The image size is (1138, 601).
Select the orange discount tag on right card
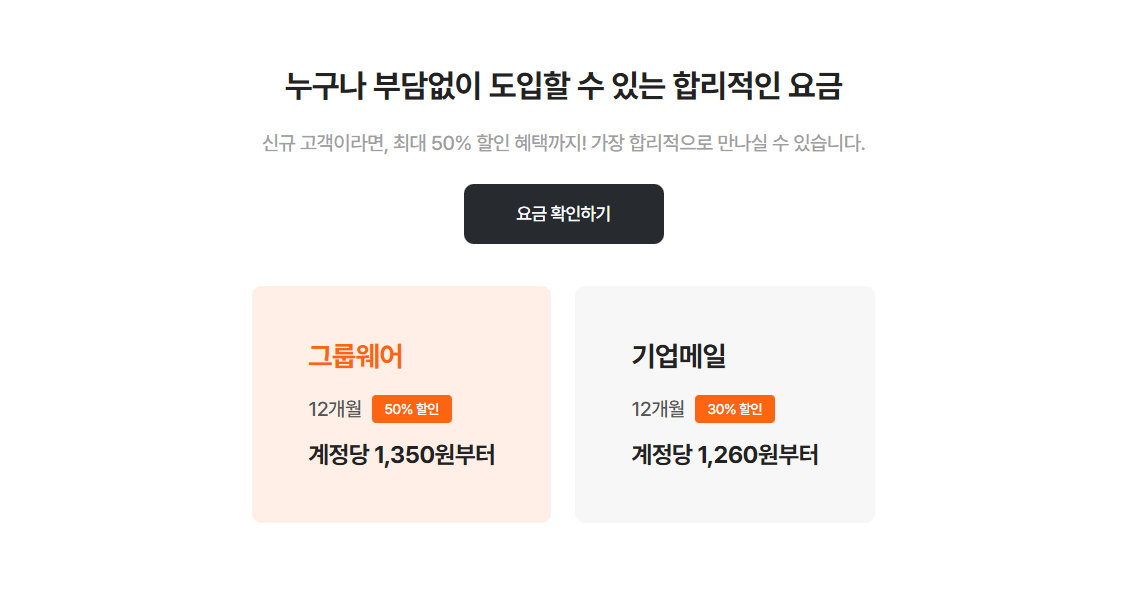[x=736, y=408]
